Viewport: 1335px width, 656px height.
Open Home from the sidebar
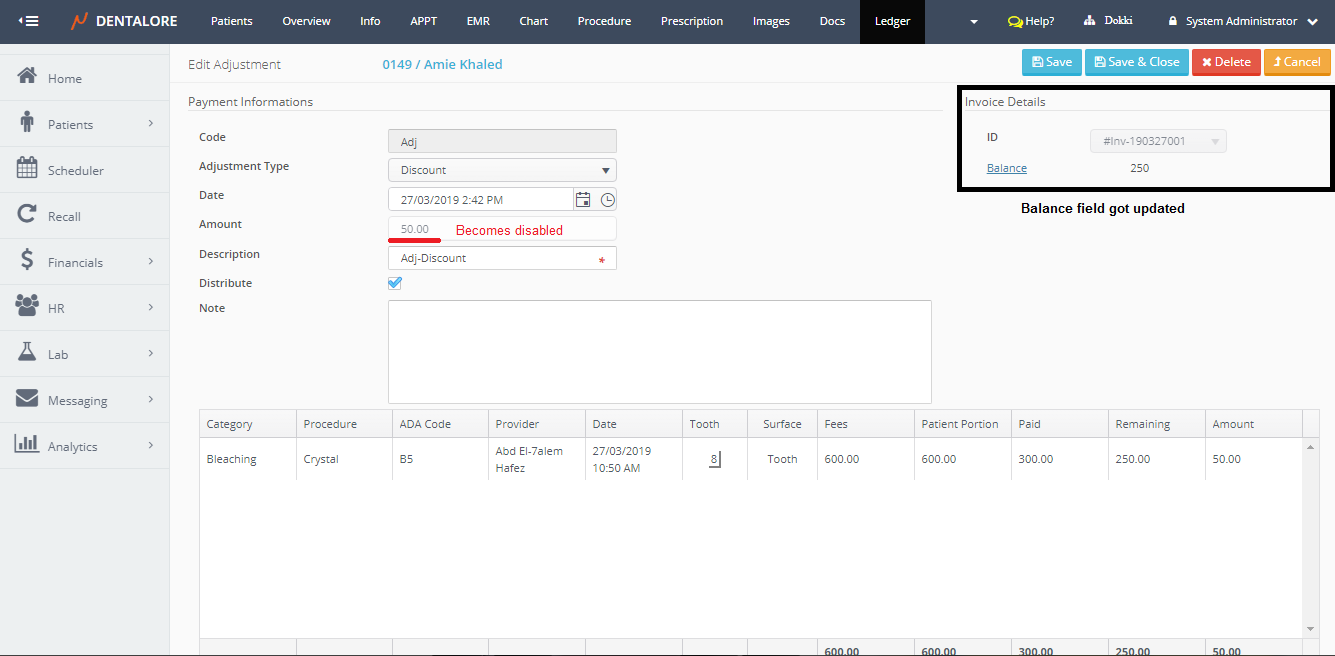[65, 78]
